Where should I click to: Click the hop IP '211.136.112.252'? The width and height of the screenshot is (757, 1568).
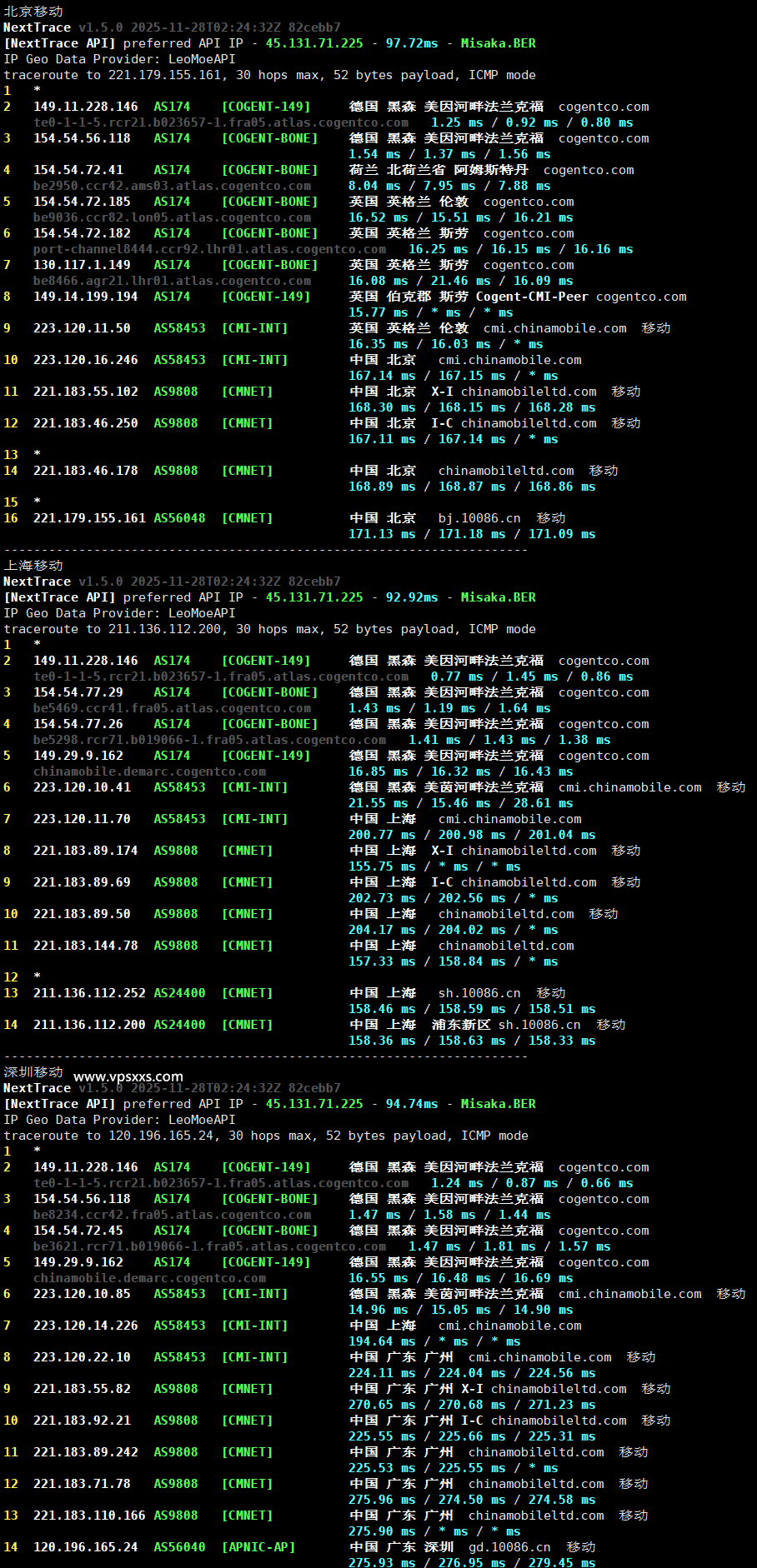coord(89,993)
